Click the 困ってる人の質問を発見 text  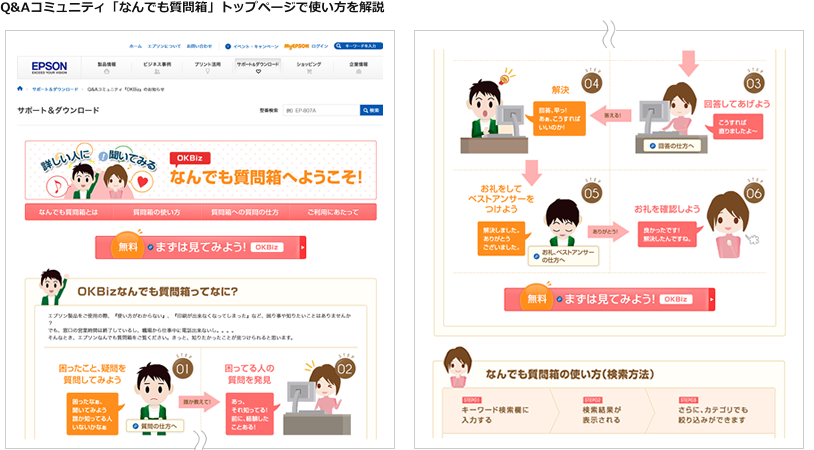point(249,374)
